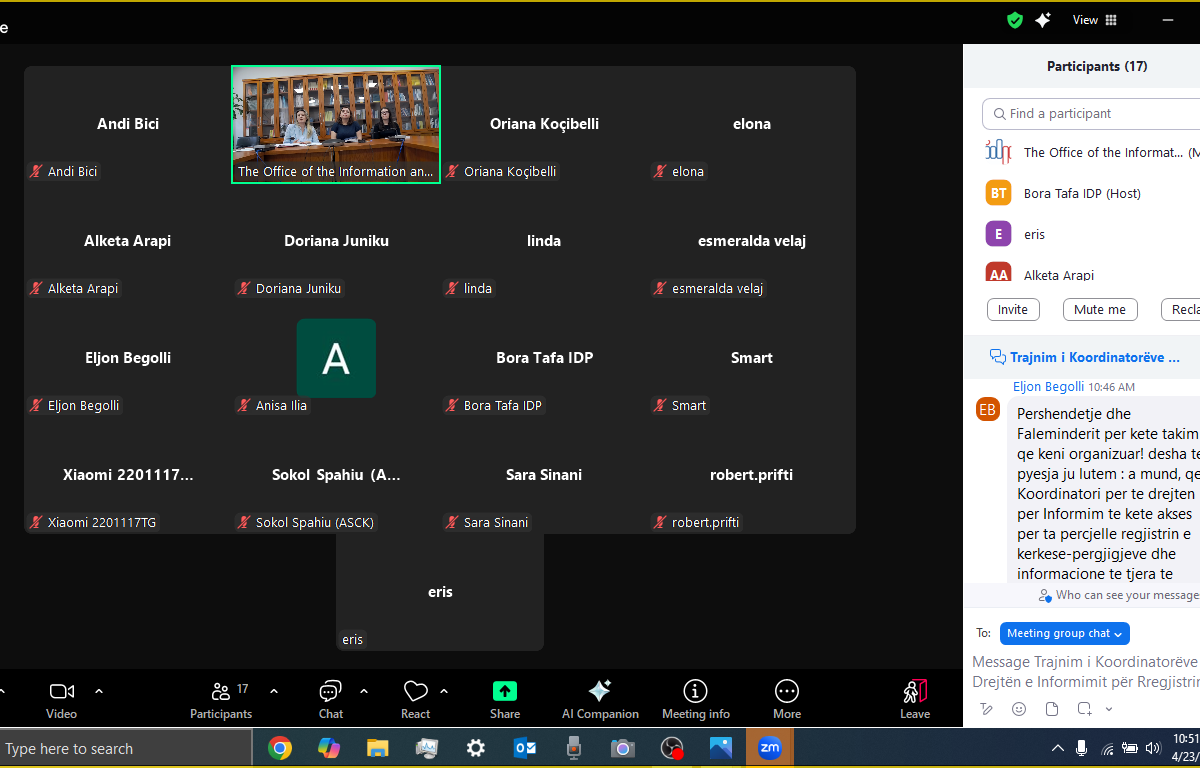The image size is (1200, 768).
Task: Click the file attachment icon in chat
Action: [x=1052, y=709]
